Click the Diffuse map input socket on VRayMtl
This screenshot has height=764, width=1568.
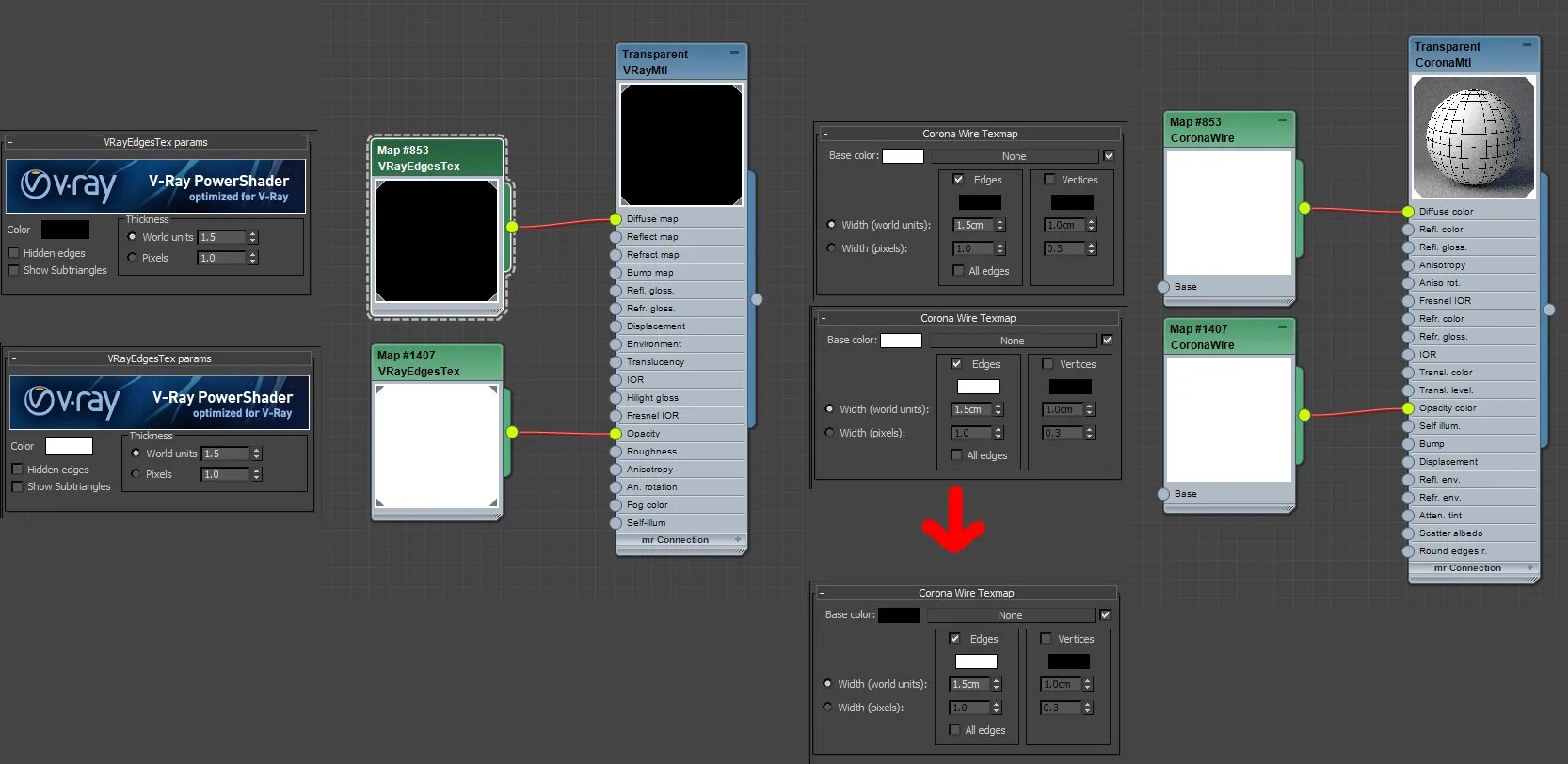[x=616, y=219]
